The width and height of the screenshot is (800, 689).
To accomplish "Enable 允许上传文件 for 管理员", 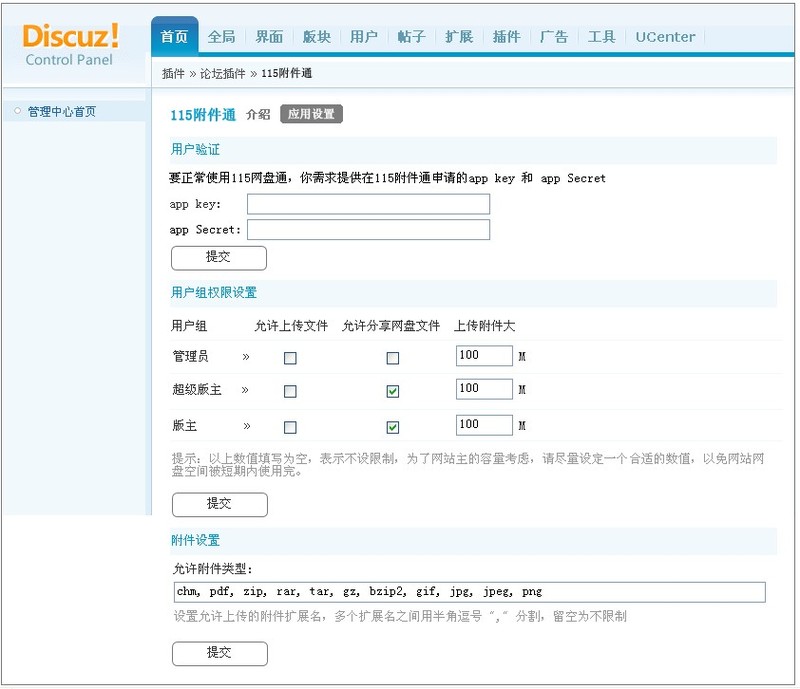I will click(x=290, y=358).
